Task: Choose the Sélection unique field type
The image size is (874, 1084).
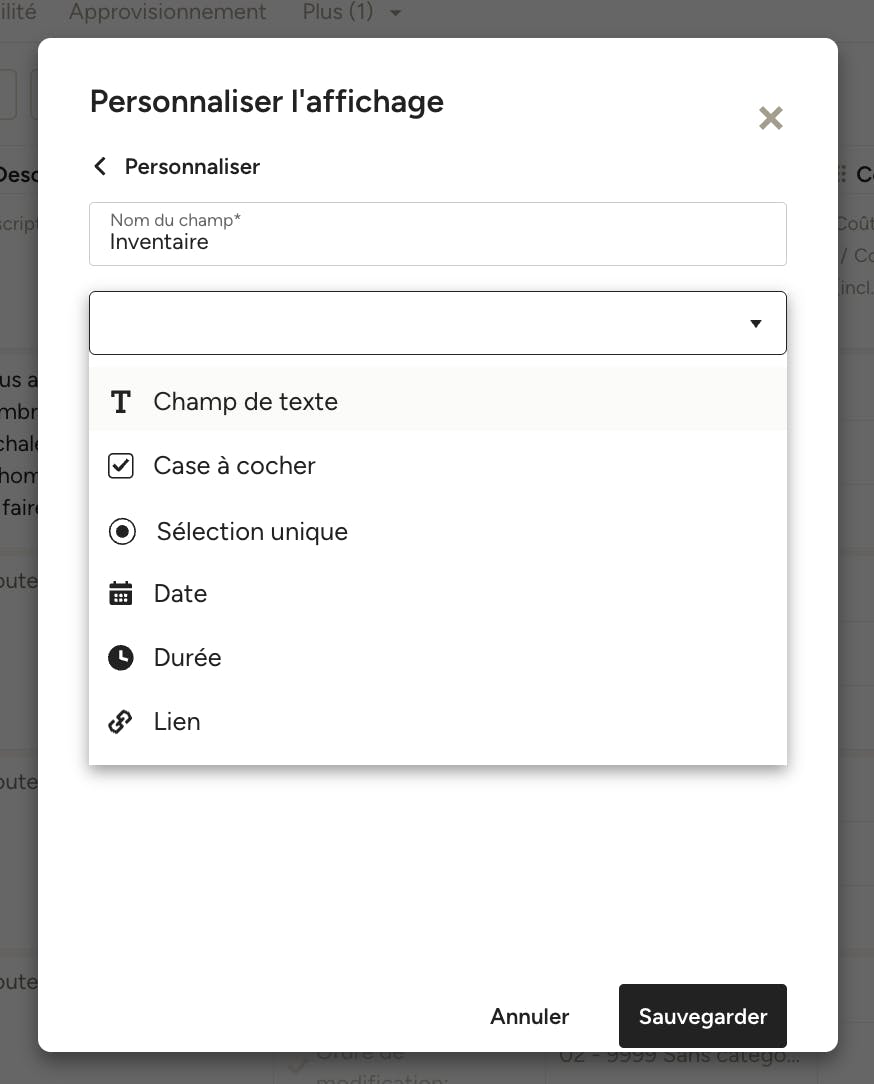Action: (x=438, y=532)
